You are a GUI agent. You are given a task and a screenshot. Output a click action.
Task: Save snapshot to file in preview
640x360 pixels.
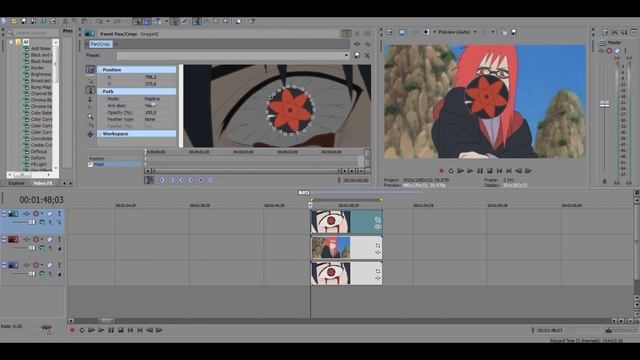point(513,32)
